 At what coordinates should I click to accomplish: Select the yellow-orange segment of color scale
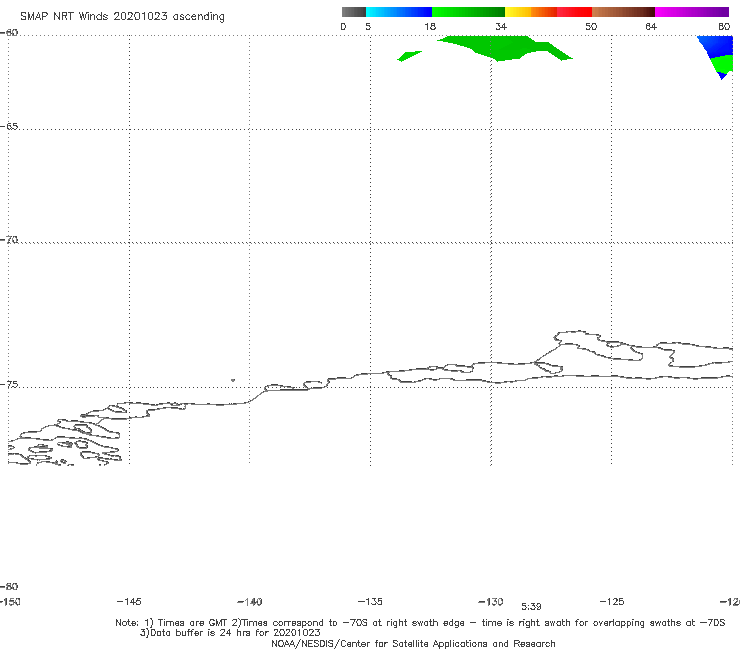pos(530,12)
